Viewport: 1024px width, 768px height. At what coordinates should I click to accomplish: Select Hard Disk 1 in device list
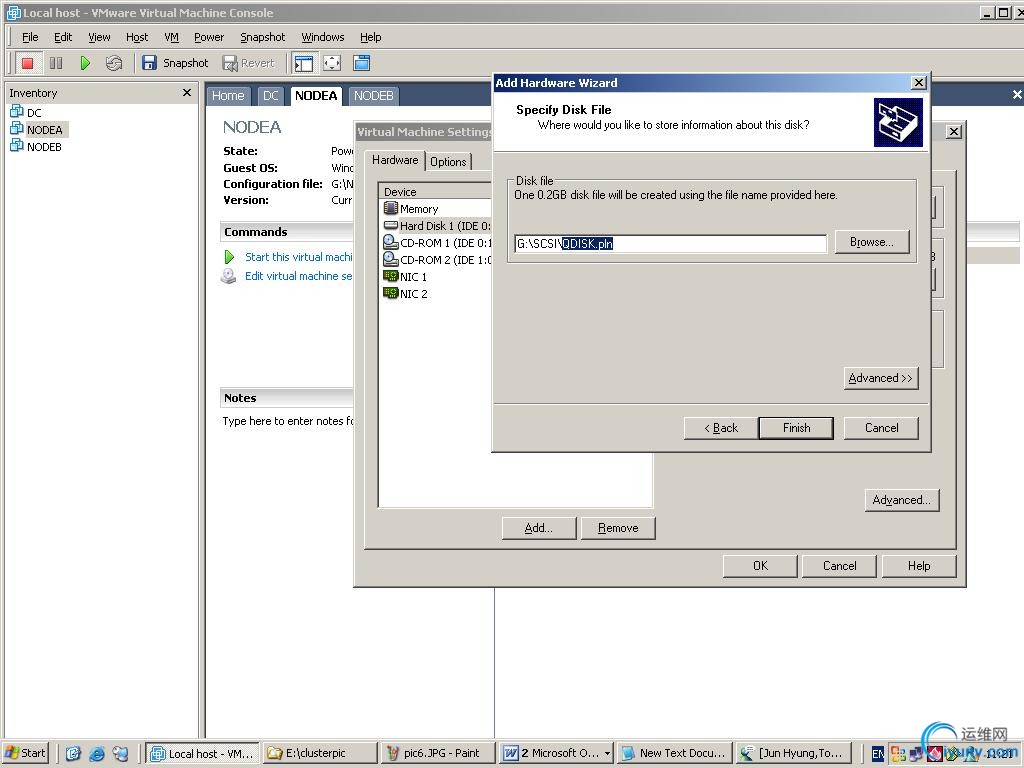(x=436, y=226)
